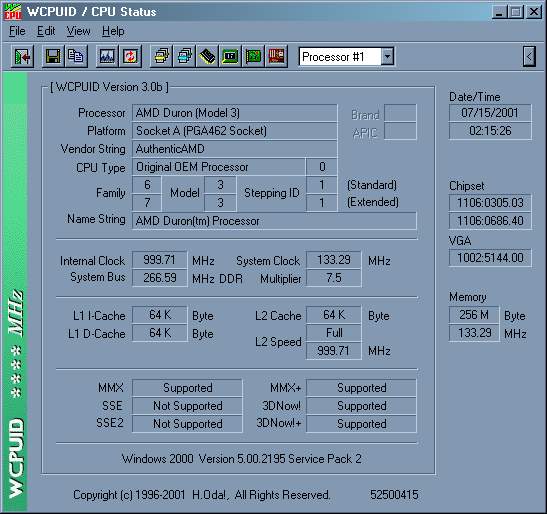Click the Standard Family value 6
547x514 pixels.
[147, 185]
